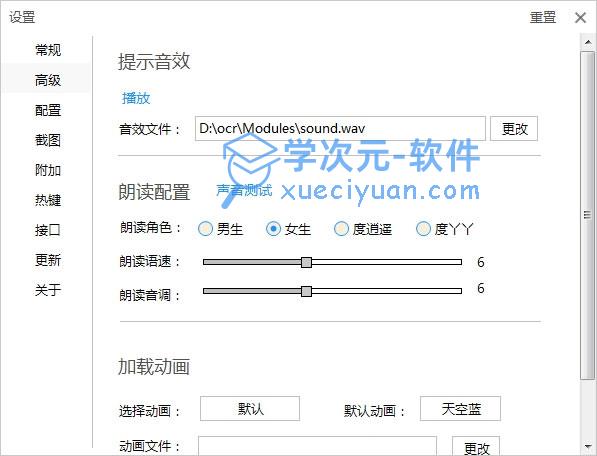
Task: Click the scrollbar up arrow
Action: coord(588,42)
